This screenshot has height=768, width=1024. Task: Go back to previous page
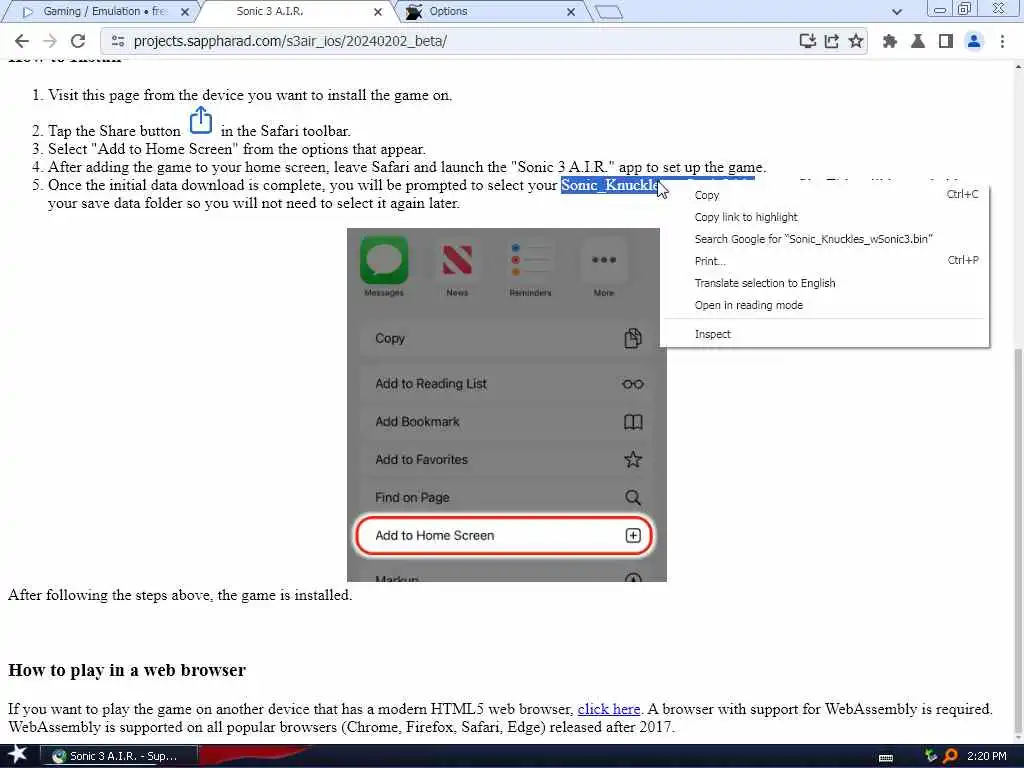click(22, 41)
